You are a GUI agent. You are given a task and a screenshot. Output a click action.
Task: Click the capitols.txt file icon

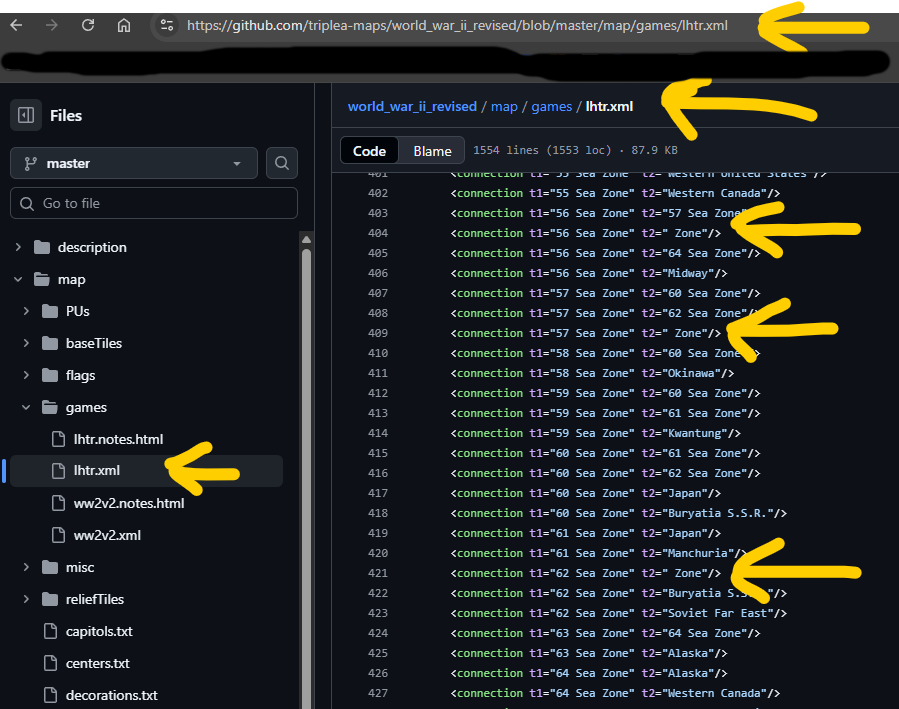click(50, 632)
